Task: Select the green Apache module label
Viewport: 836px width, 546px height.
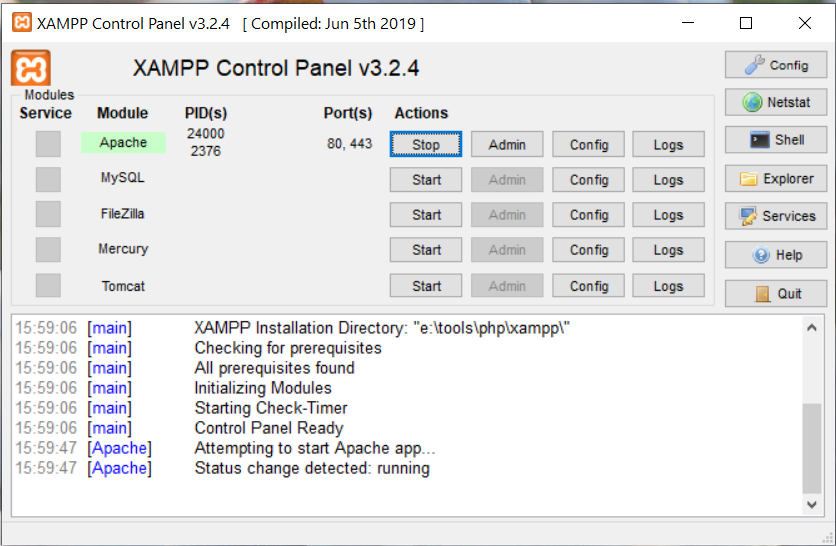Action: 123,142
